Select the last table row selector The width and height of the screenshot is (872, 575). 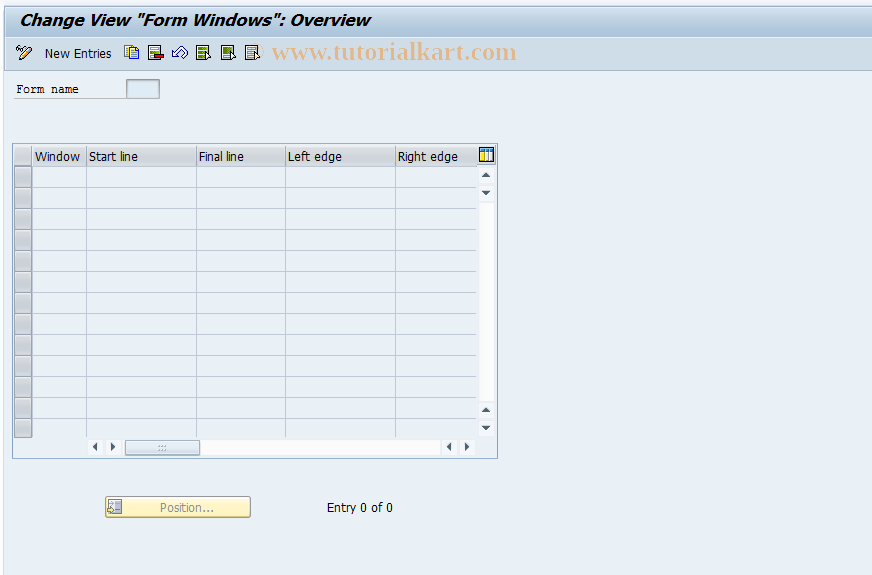click(x=23, y=428)
